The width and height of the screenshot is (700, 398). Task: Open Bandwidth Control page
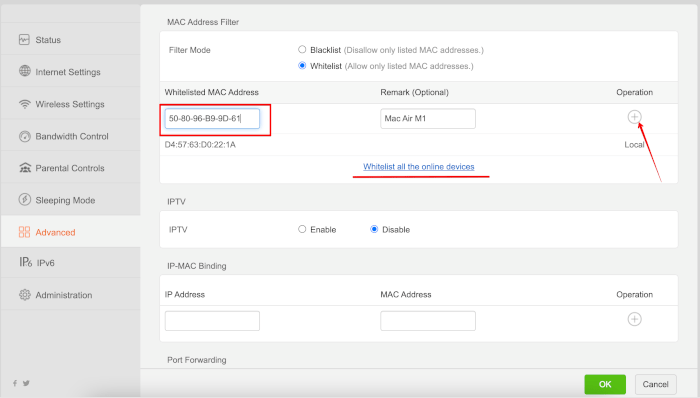pos(71,136)
